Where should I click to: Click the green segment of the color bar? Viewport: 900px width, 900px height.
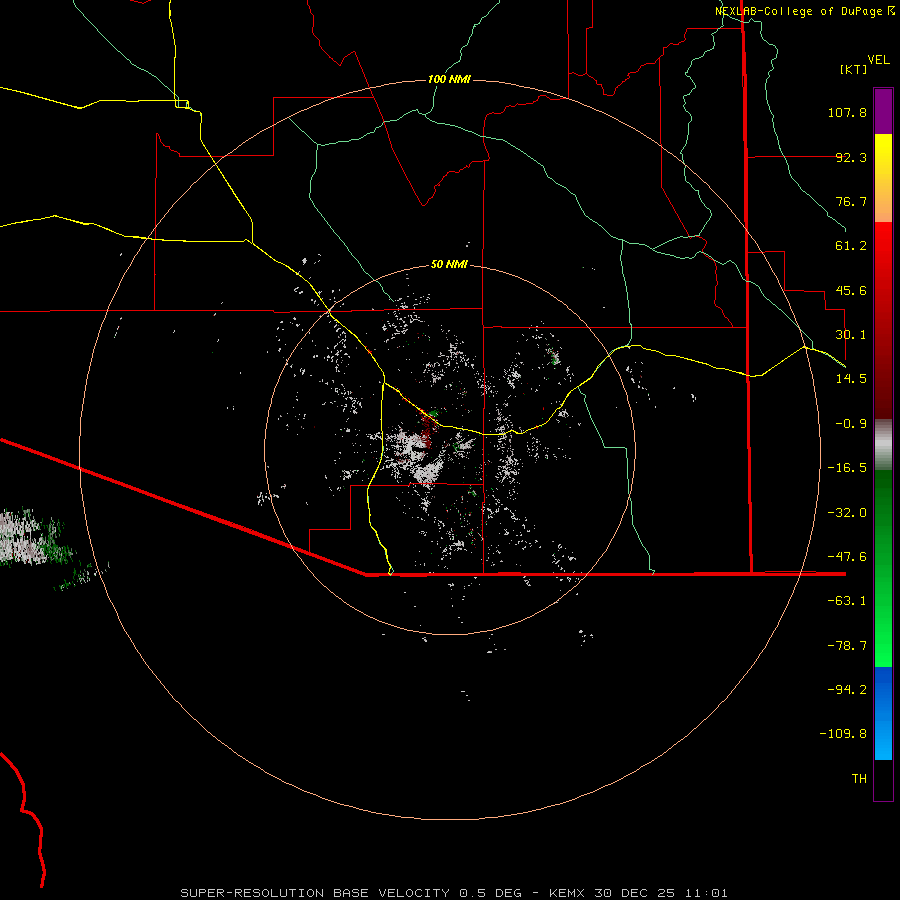pos(883,568)
